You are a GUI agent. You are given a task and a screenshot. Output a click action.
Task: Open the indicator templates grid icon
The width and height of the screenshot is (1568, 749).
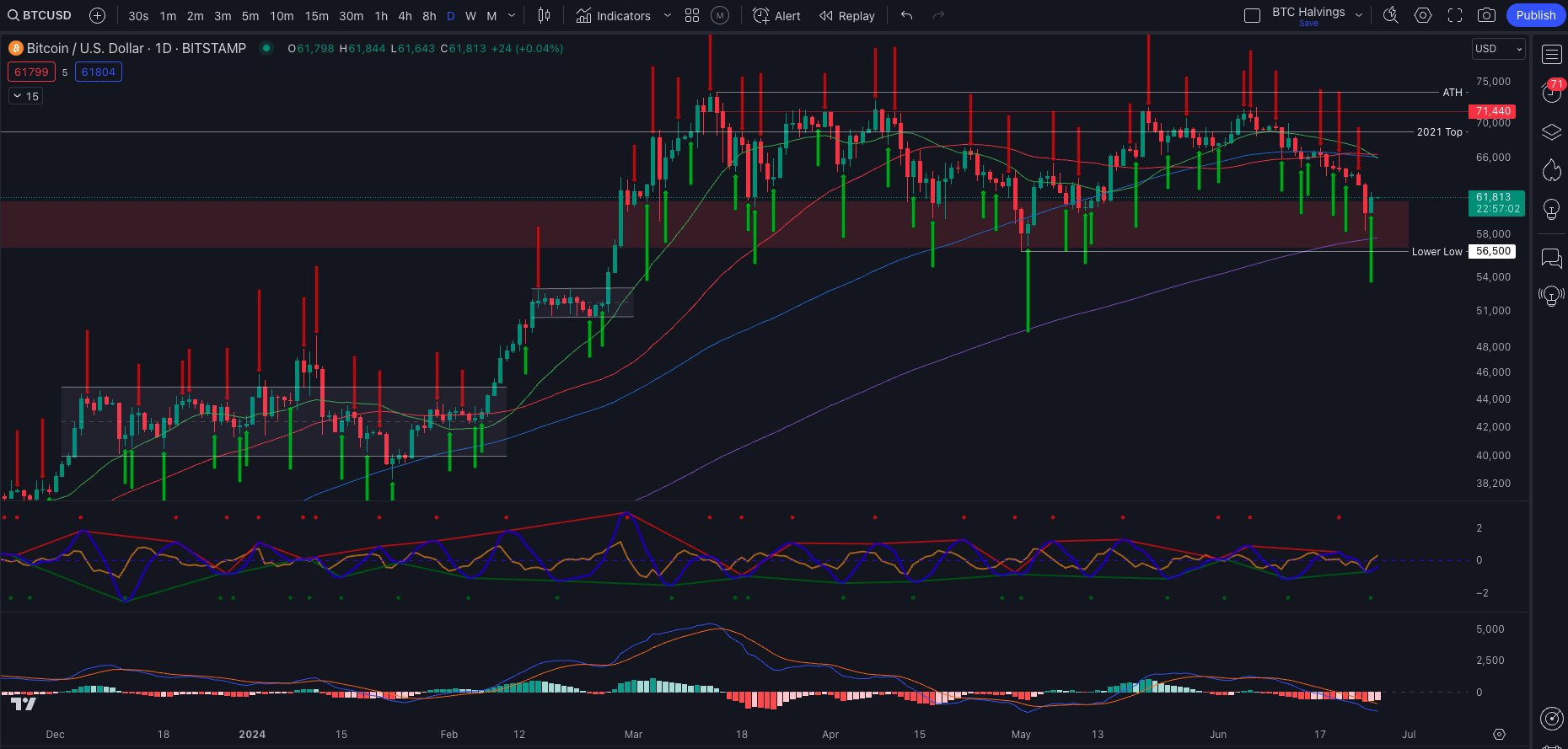point(692,15)
